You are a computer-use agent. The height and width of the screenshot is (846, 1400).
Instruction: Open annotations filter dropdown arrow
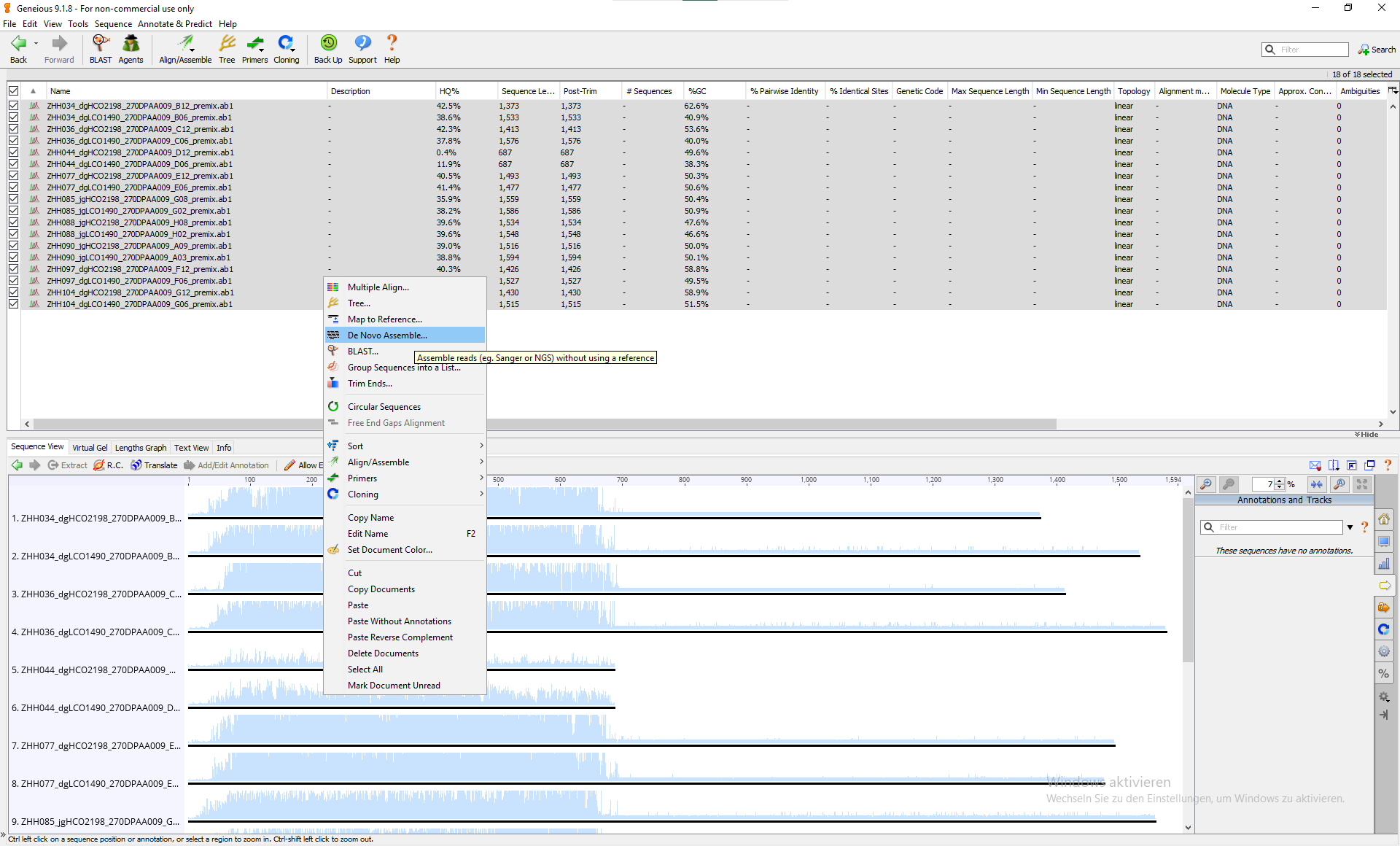click(x=1350, y=527)
